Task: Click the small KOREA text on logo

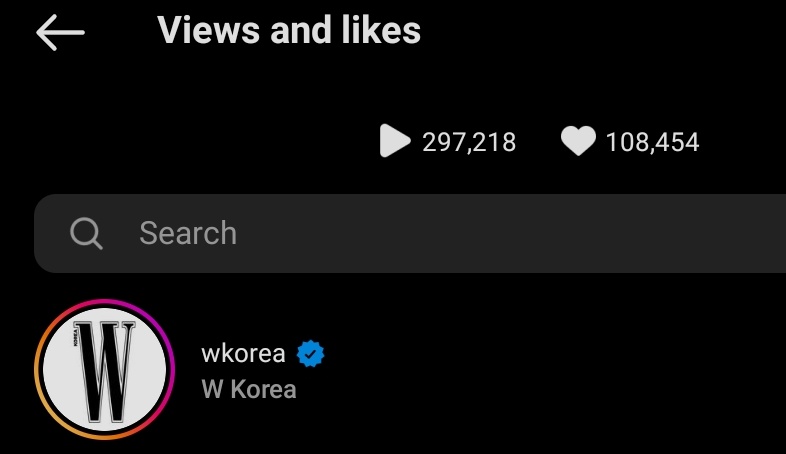Action: [x=76, y=337]
